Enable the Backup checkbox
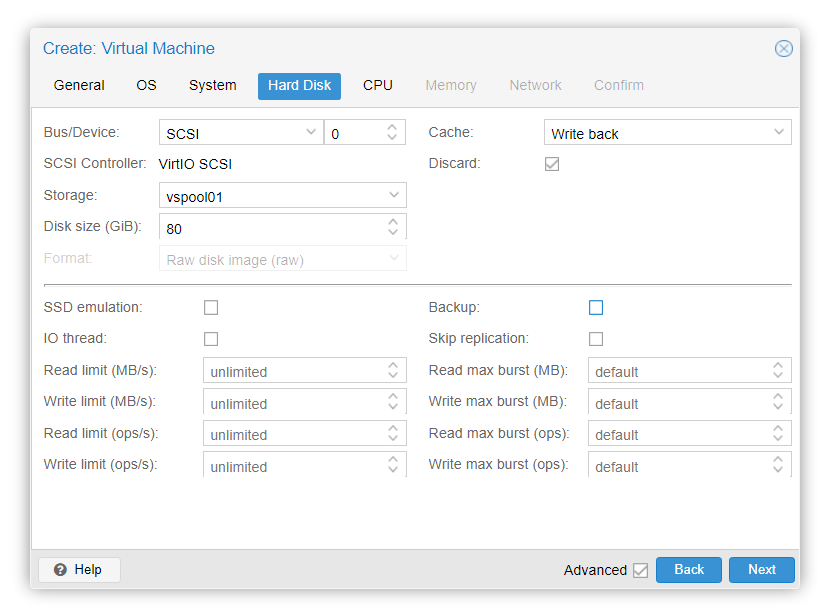 pyautogui.click(x=596, y=308)
